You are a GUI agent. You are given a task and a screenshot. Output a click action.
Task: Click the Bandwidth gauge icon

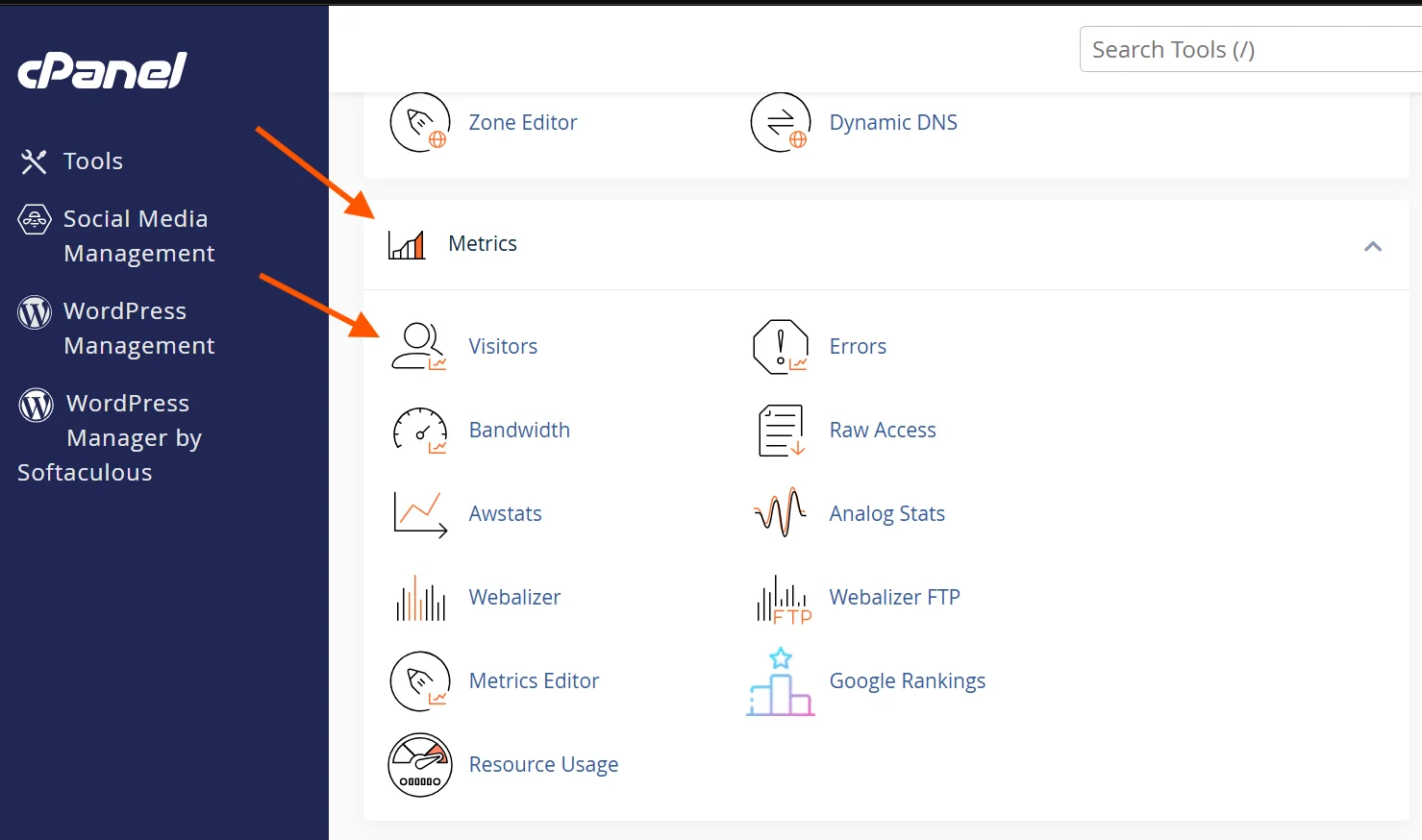click(x=419, y=431)
